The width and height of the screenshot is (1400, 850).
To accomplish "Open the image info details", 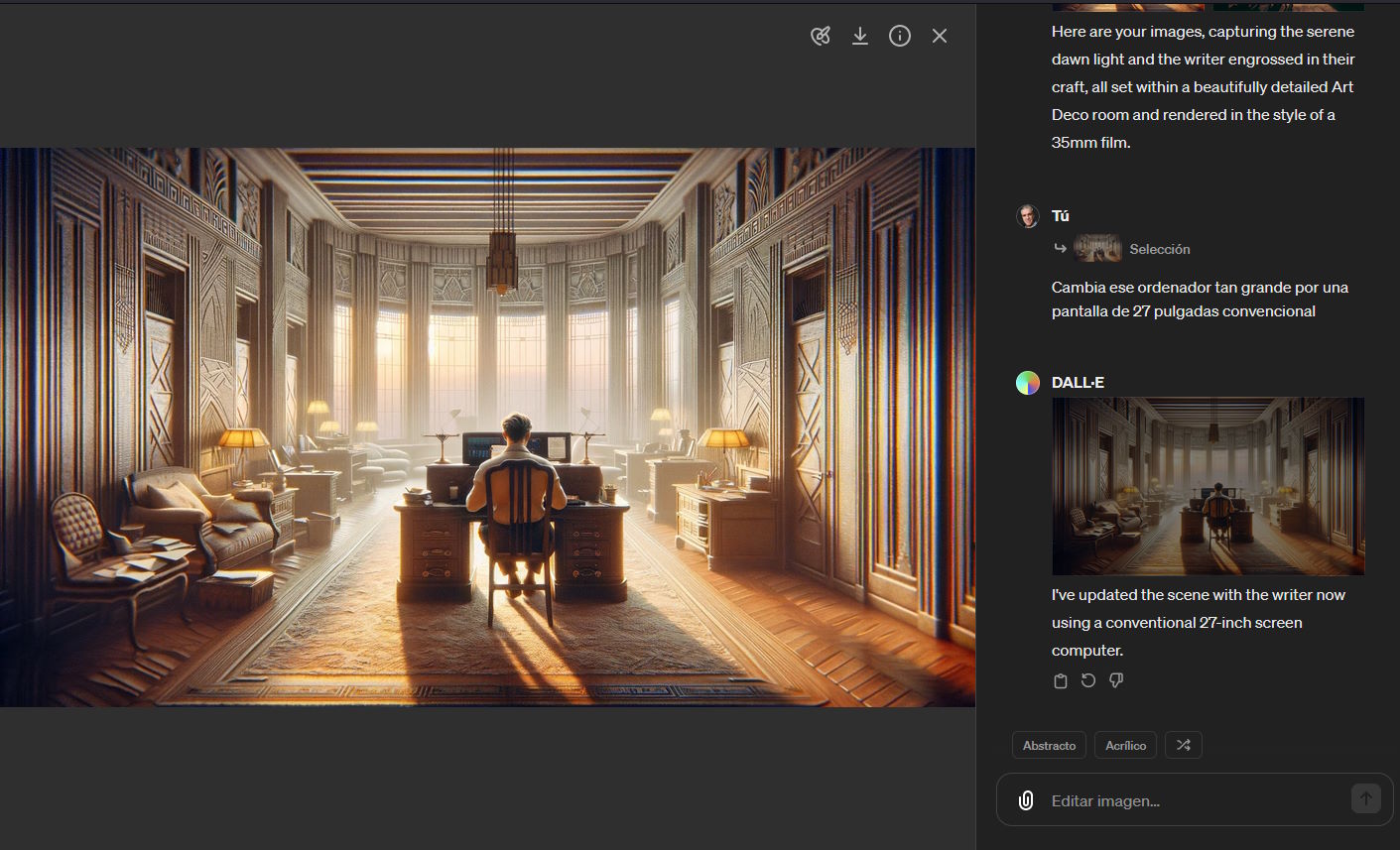I will tap(900, 37).
